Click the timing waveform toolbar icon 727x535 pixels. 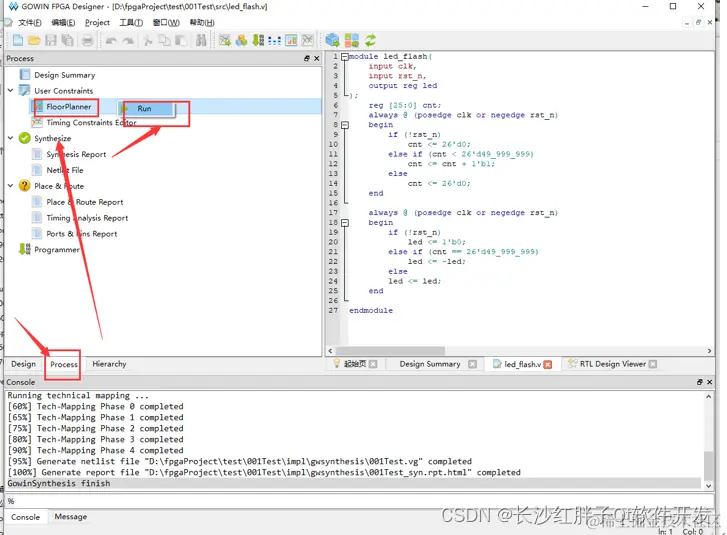tap(307, 41)
